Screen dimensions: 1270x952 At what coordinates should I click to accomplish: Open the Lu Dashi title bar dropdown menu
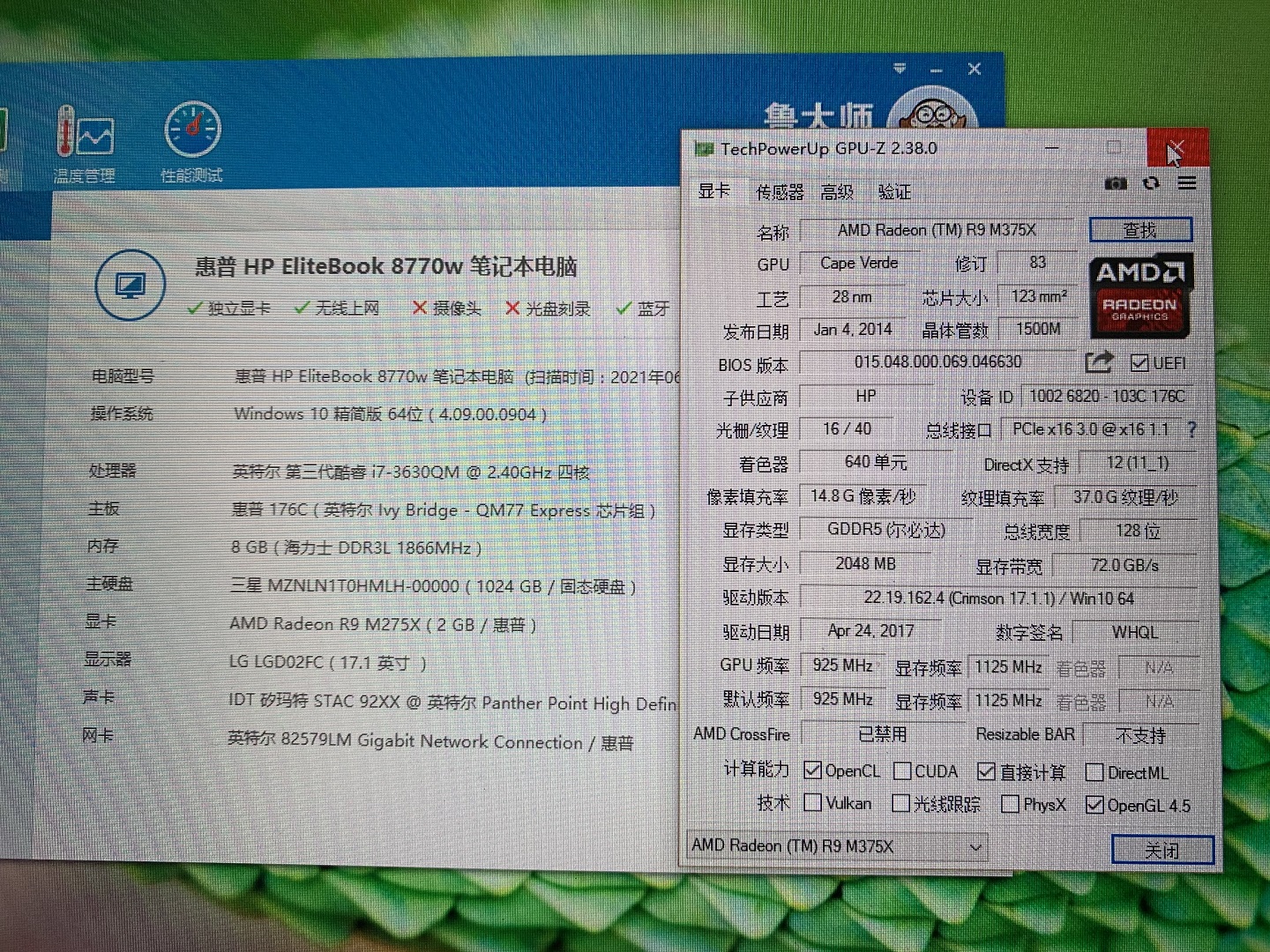(900, 68)
